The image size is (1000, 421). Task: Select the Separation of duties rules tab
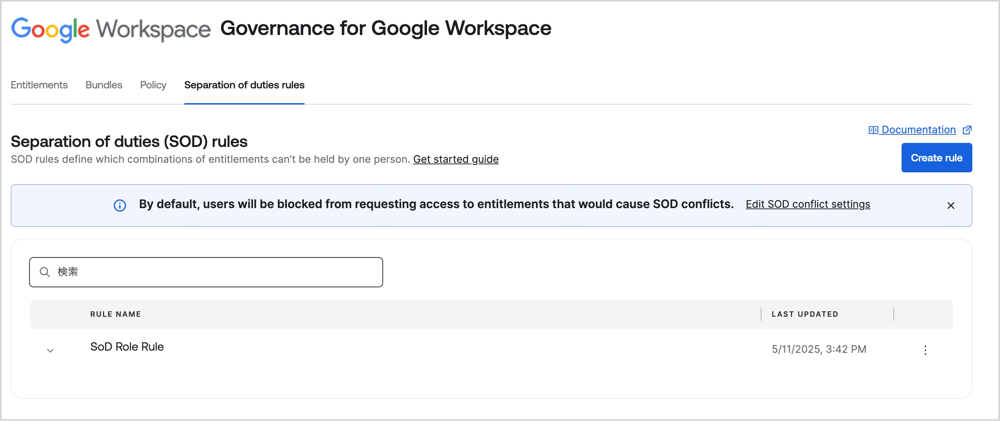[244, 85]
